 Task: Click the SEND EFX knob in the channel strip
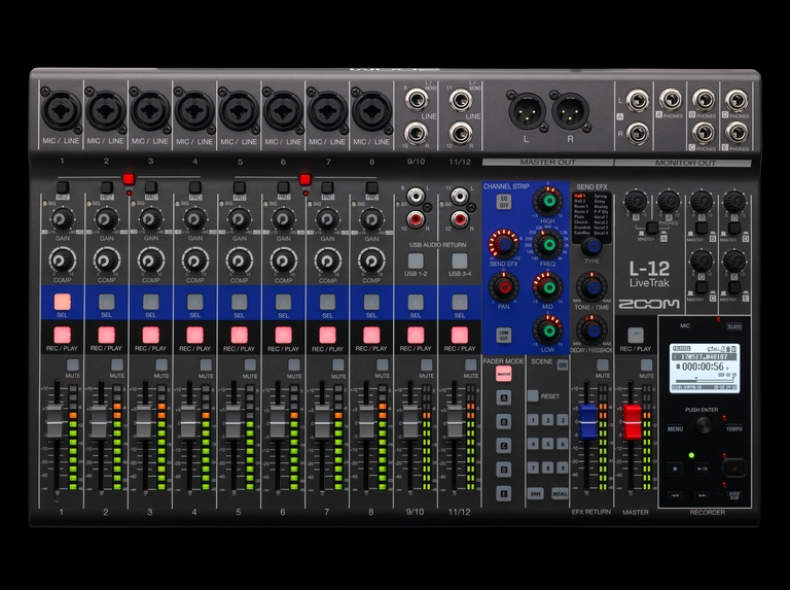504,244
